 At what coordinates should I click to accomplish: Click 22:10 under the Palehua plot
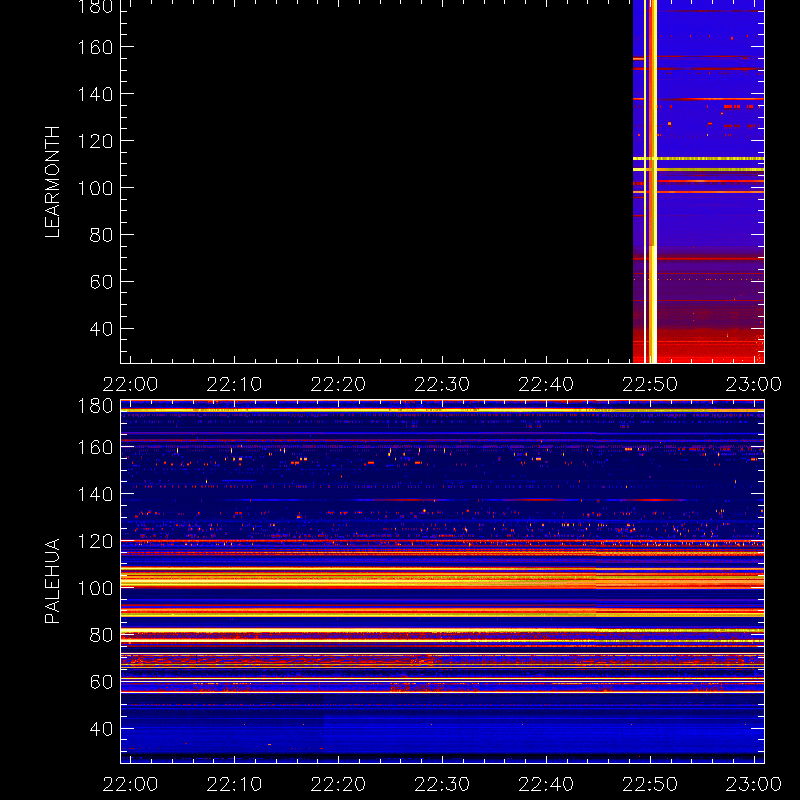[234, 784]
